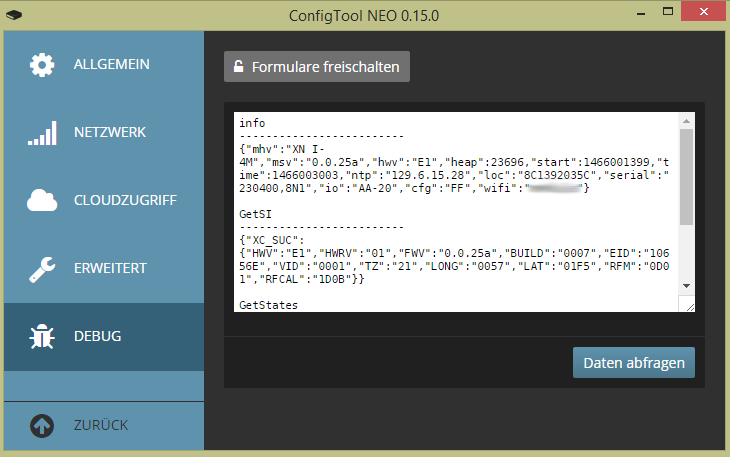Screen dimensions: 730x457
Task: Click the signal bars Netzwerk icon
Action: [x=42, y=133]
